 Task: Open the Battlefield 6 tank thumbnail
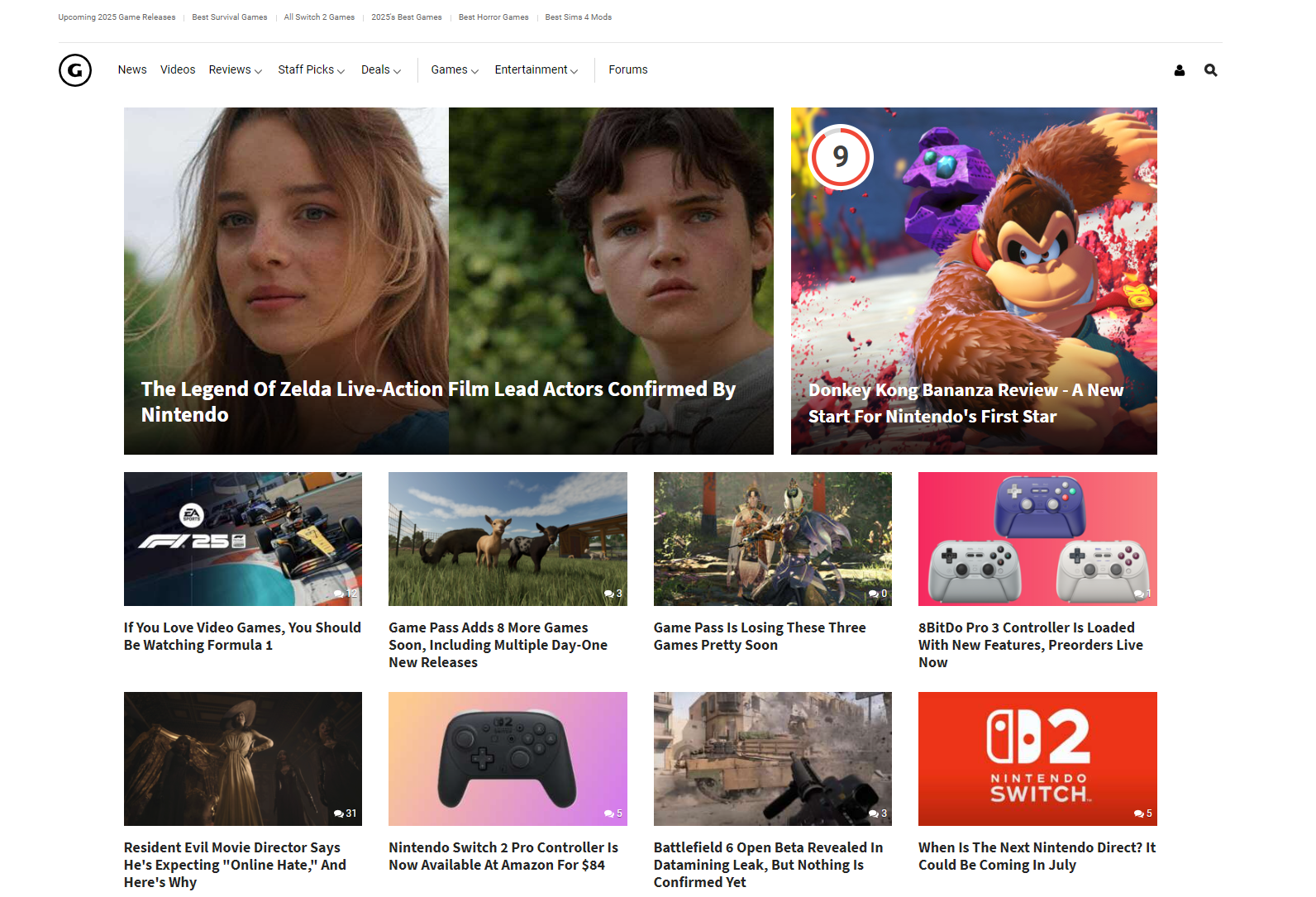(773, 759)
